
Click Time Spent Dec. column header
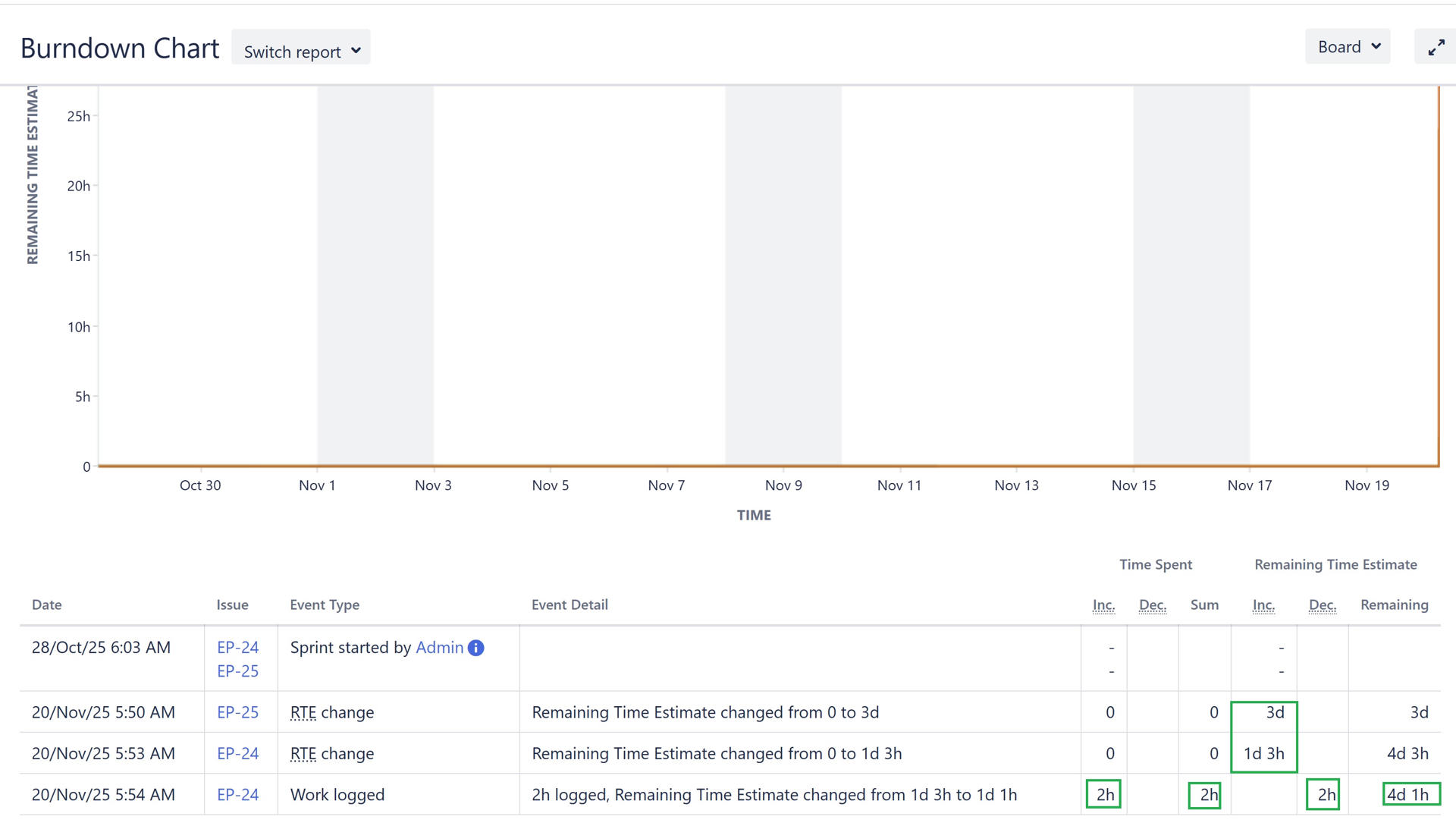(x=1152, y=605)
